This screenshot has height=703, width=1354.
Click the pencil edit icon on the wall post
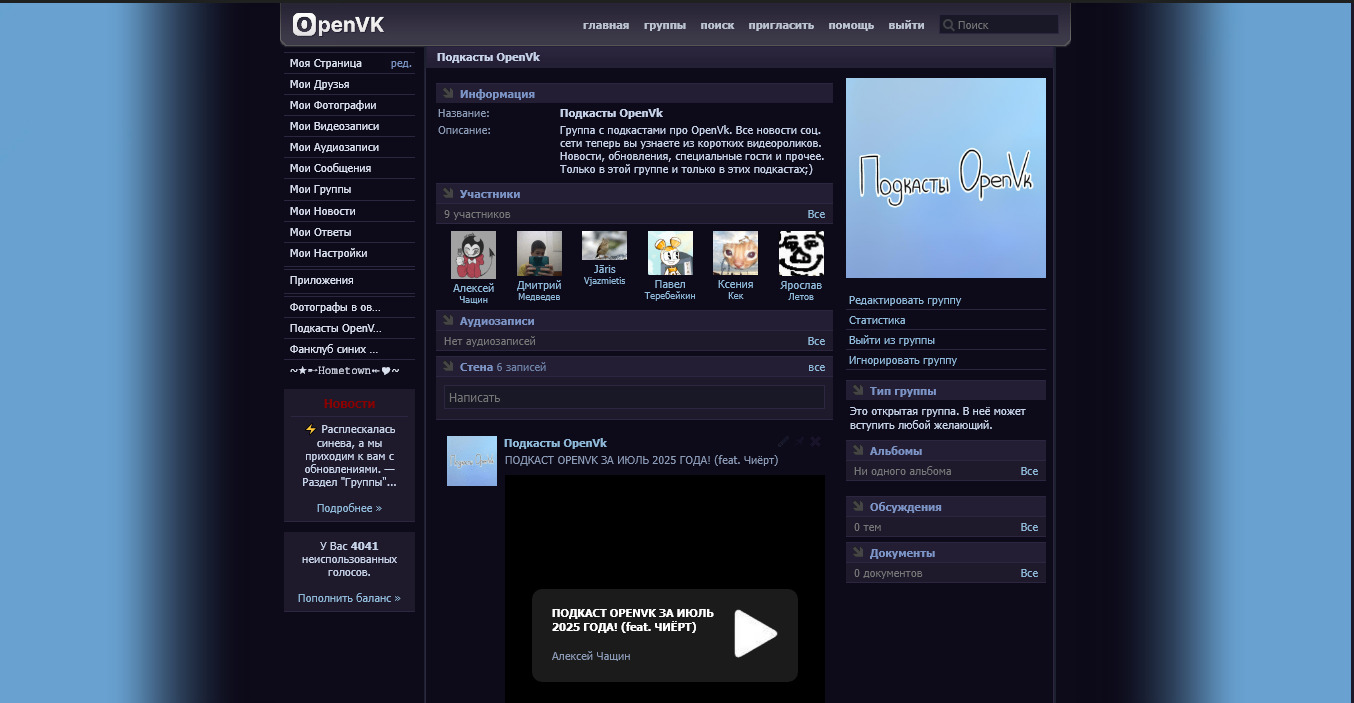(x=784, y=442)
